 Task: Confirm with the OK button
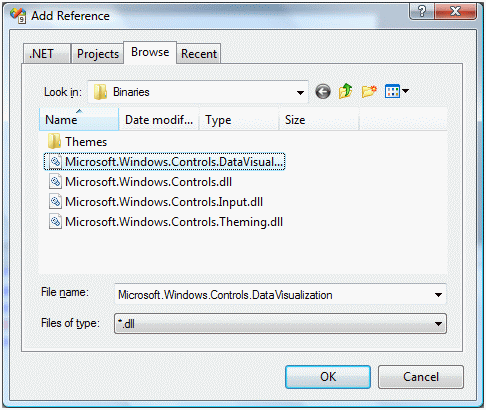point(328,377)
